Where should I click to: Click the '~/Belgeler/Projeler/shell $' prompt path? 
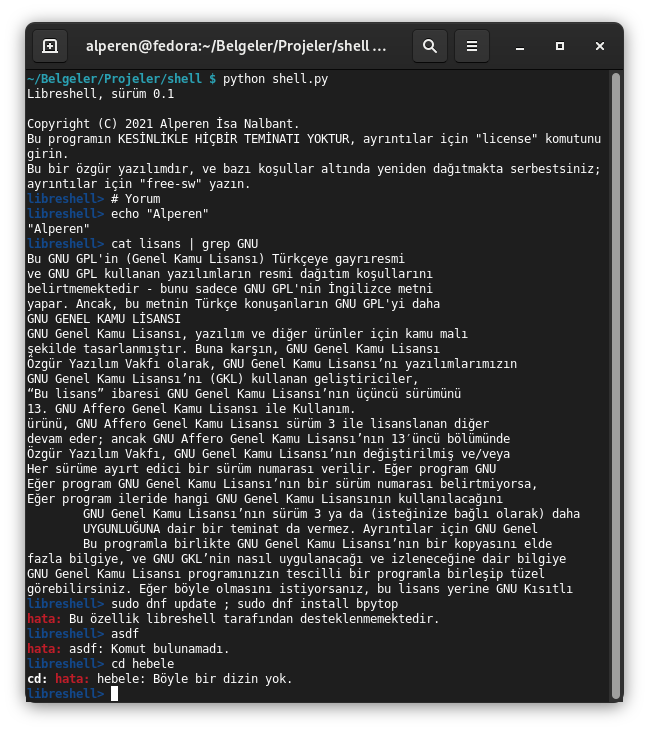click(122, 79)
